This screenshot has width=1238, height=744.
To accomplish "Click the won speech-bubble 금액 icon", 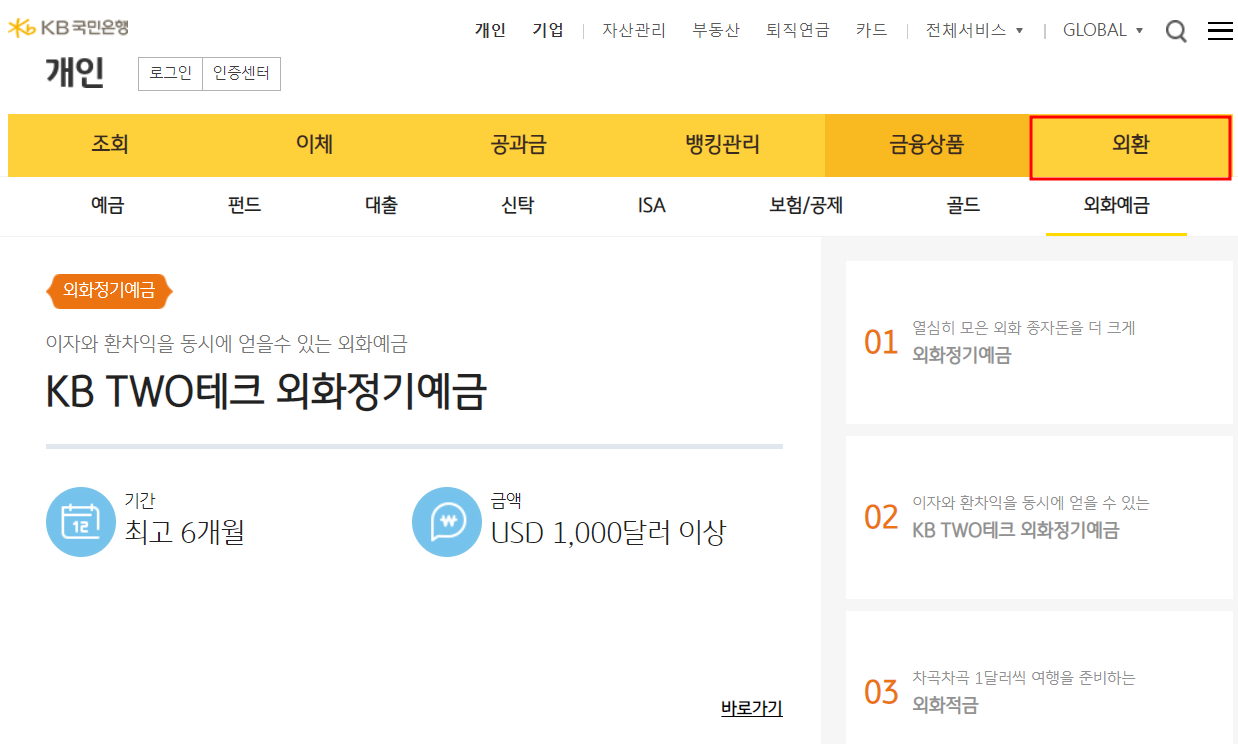I will 447,522.
